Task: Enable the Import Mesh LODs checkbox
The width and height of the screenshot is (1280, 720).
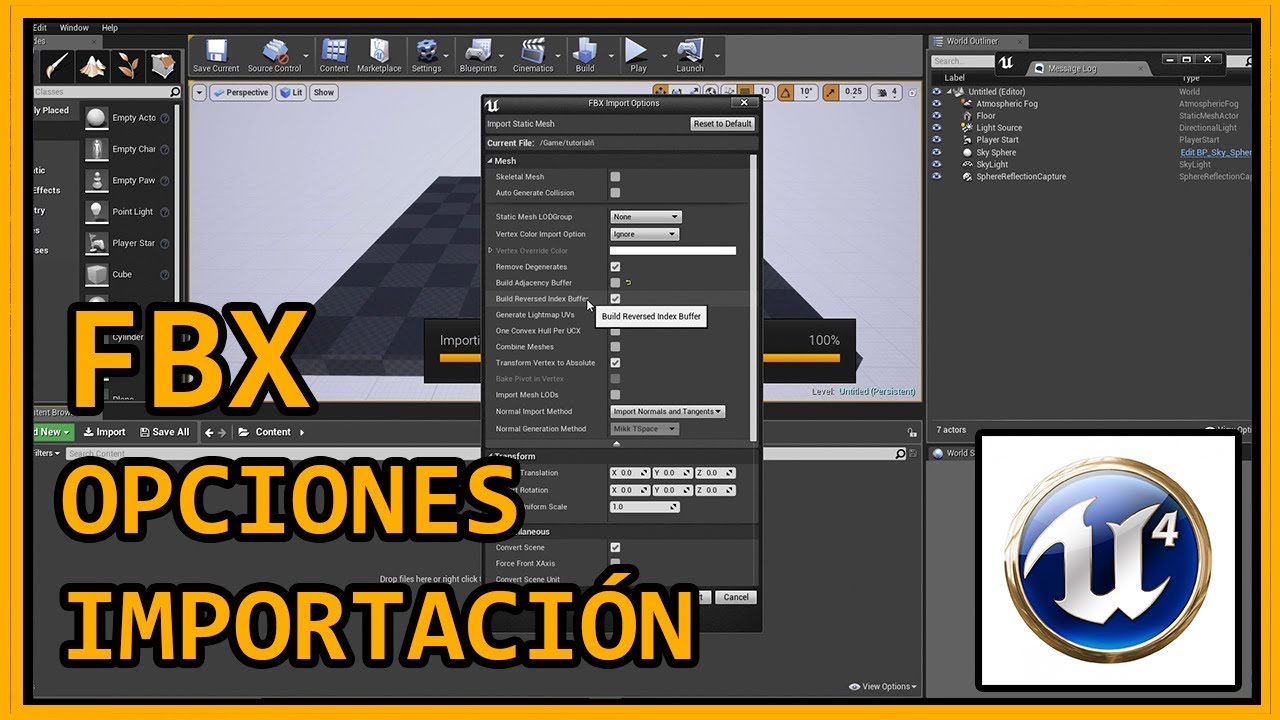Action: [x=615, y=395]
